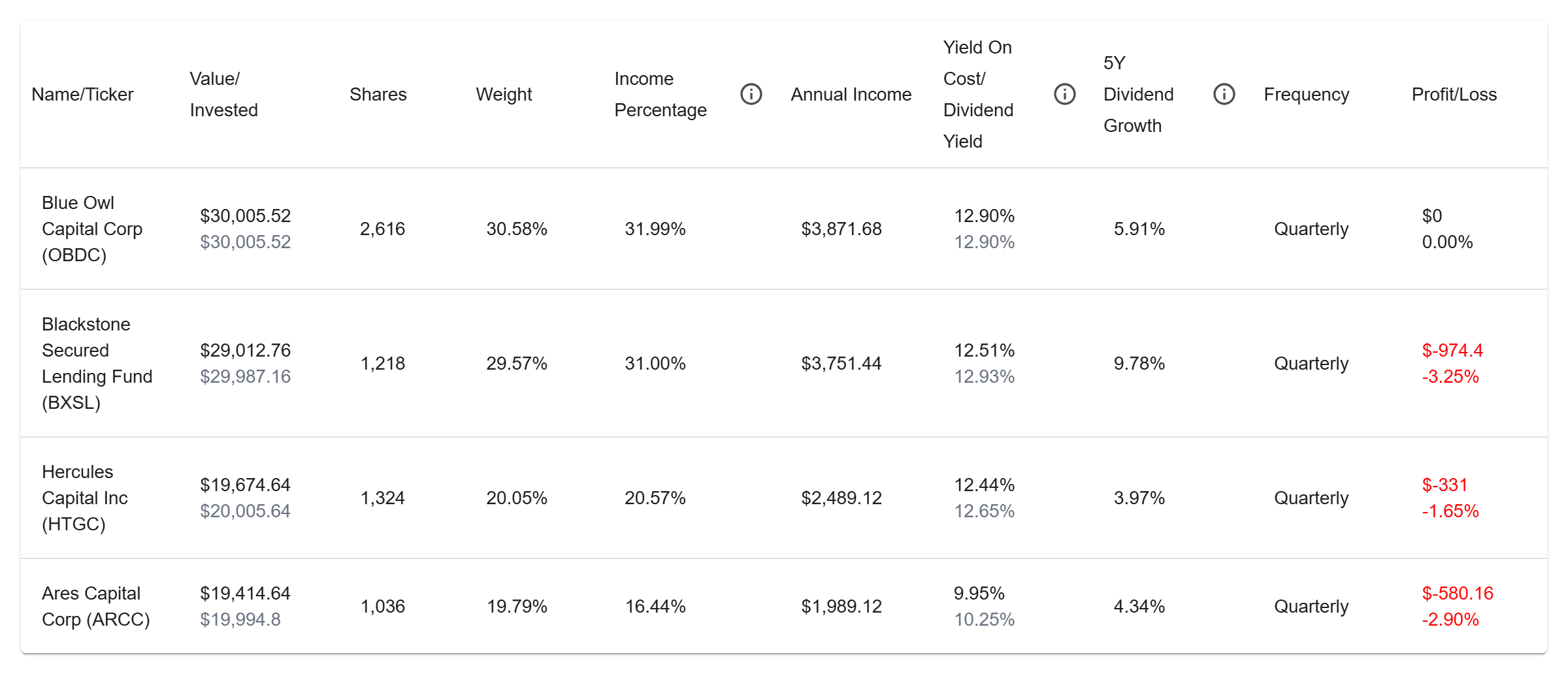Viewport: 1568px width, 674px height.
Task: Open Blackstone Secured Lending Fund (BXSL)
Action: coord(784,363)
